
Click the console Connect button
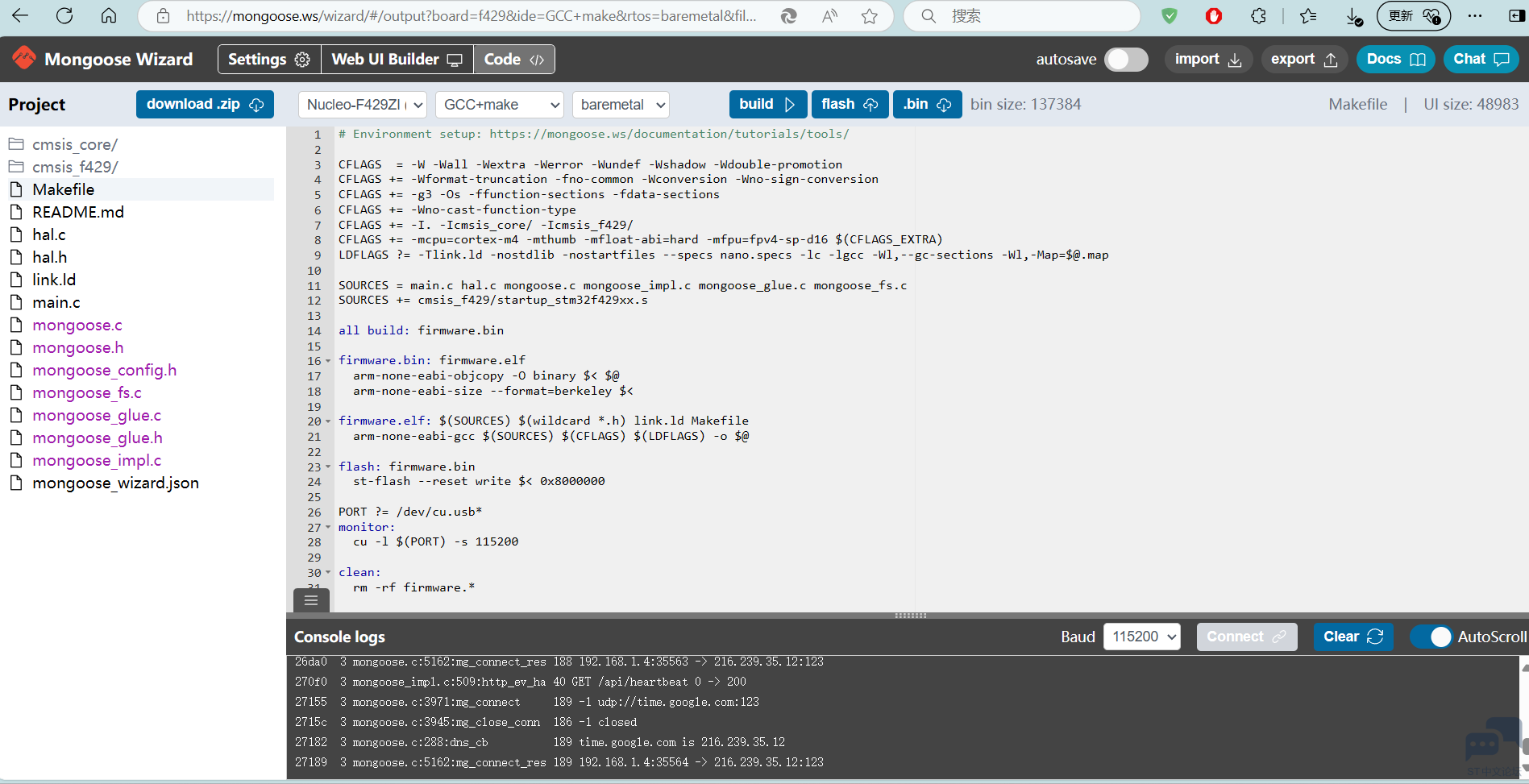click(x=1246, y=637)
